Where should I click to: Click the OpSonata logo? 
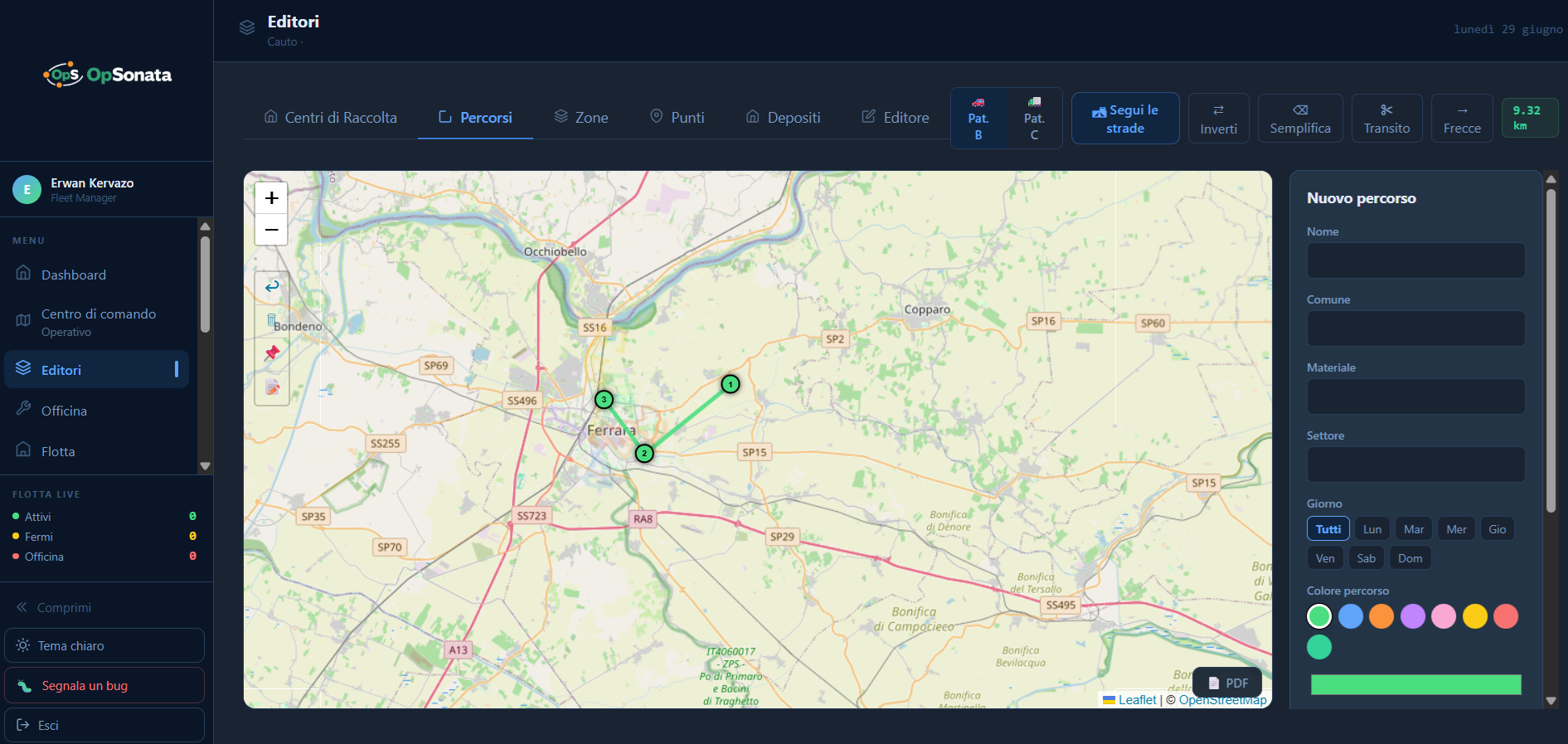click(x=107, y=75)
